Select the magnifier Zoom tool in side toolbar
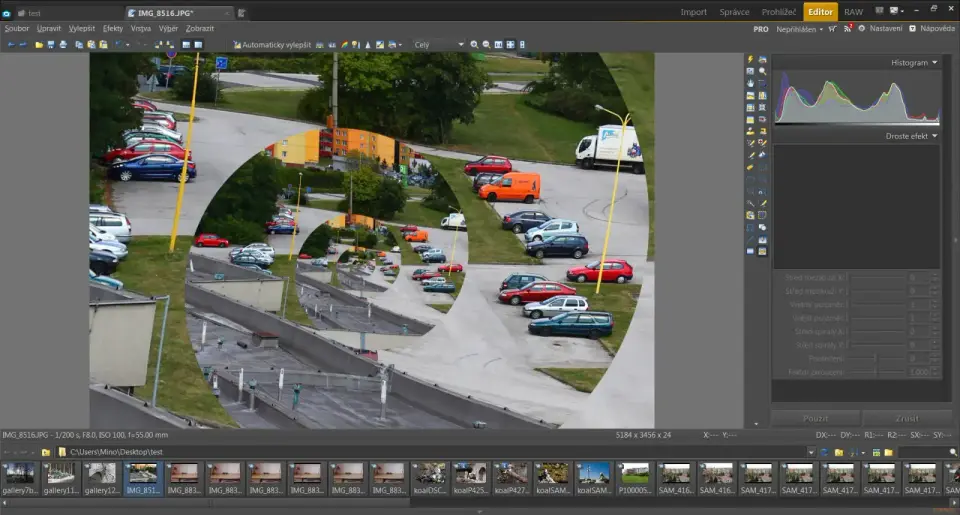The width and height of the screenshot is (960, 515). click(762, 71)
